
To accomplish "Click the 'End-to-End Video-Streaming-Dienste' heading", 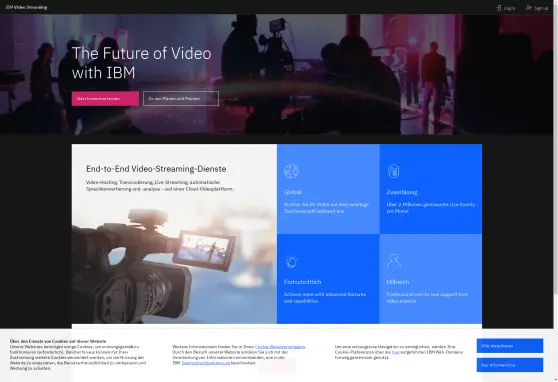I will (156, 169).
